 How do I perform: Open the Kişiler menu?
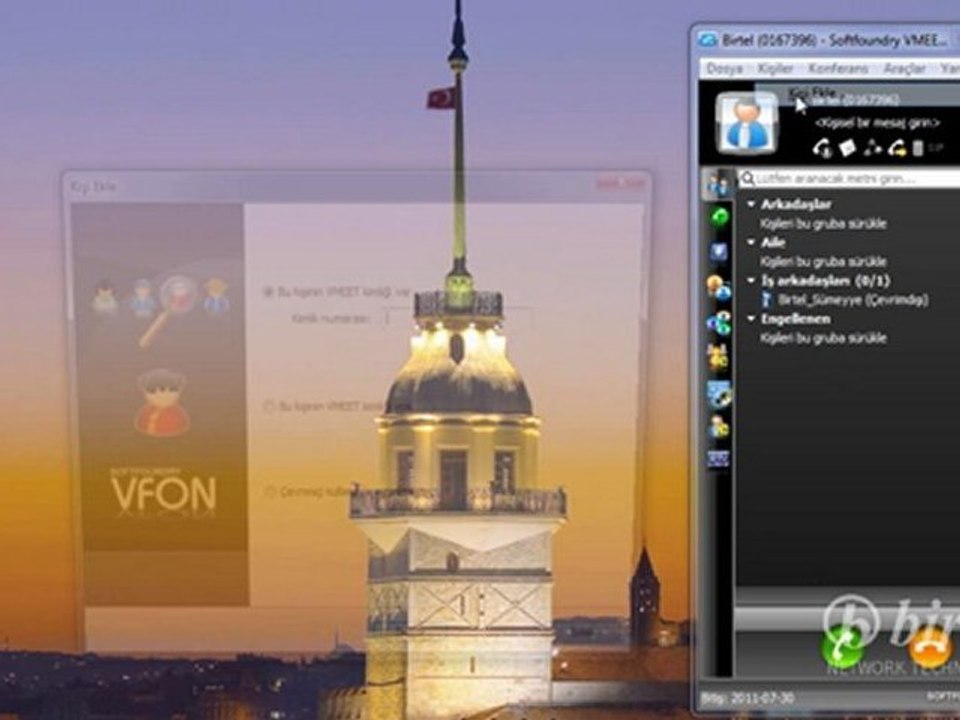tap(776, 69)
